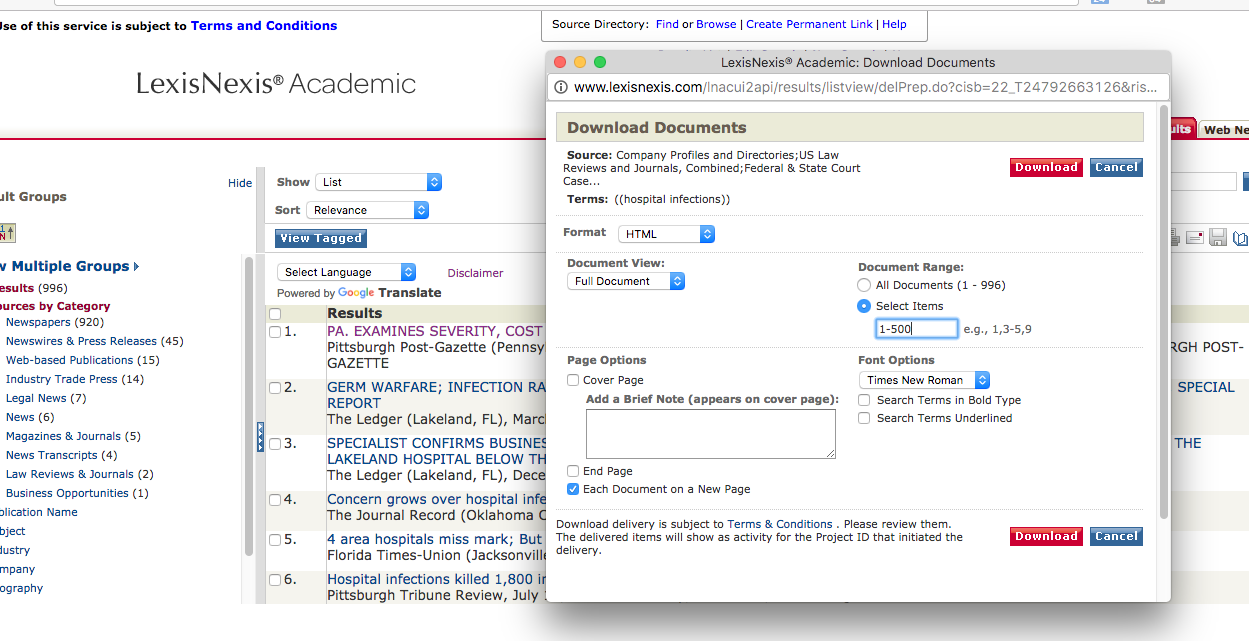Click the email delivery envelope icon

[1194, 238]
